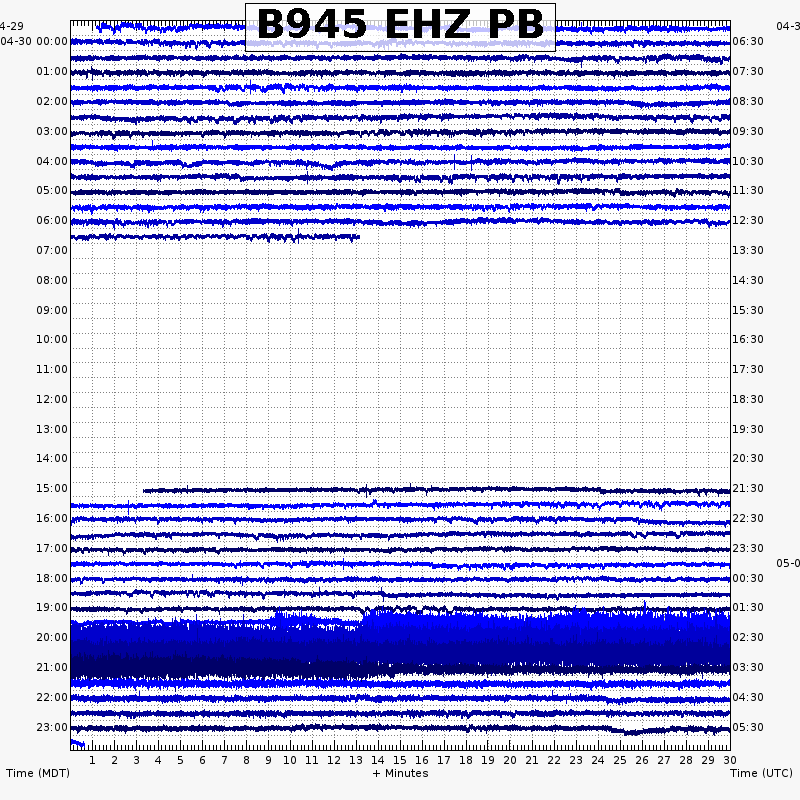
Task: Select the 08:00 MDT row label
Action: click(52, 281)
